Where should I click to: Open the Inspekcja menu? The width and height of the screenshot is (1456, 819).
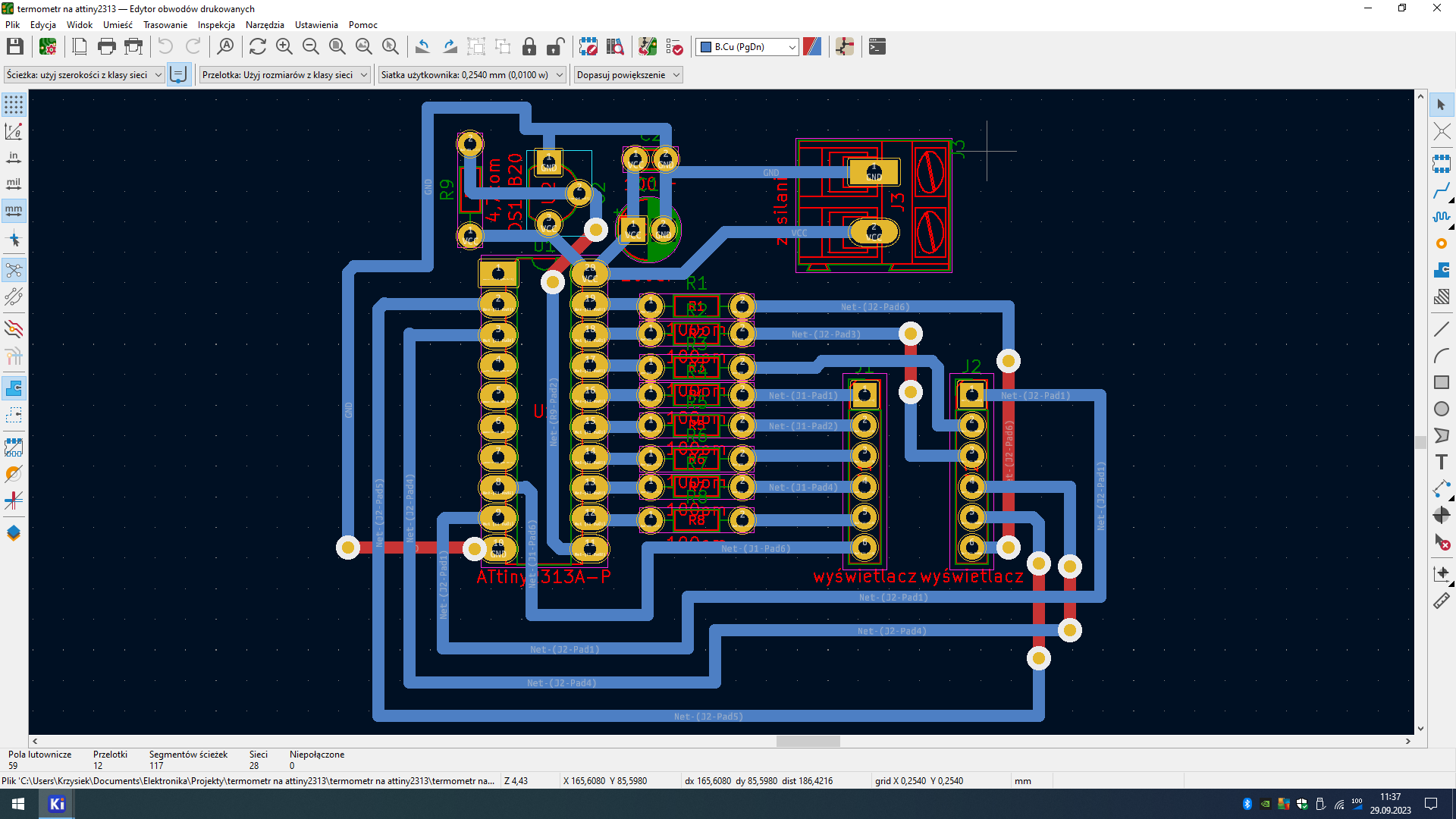tap(216, 25)
